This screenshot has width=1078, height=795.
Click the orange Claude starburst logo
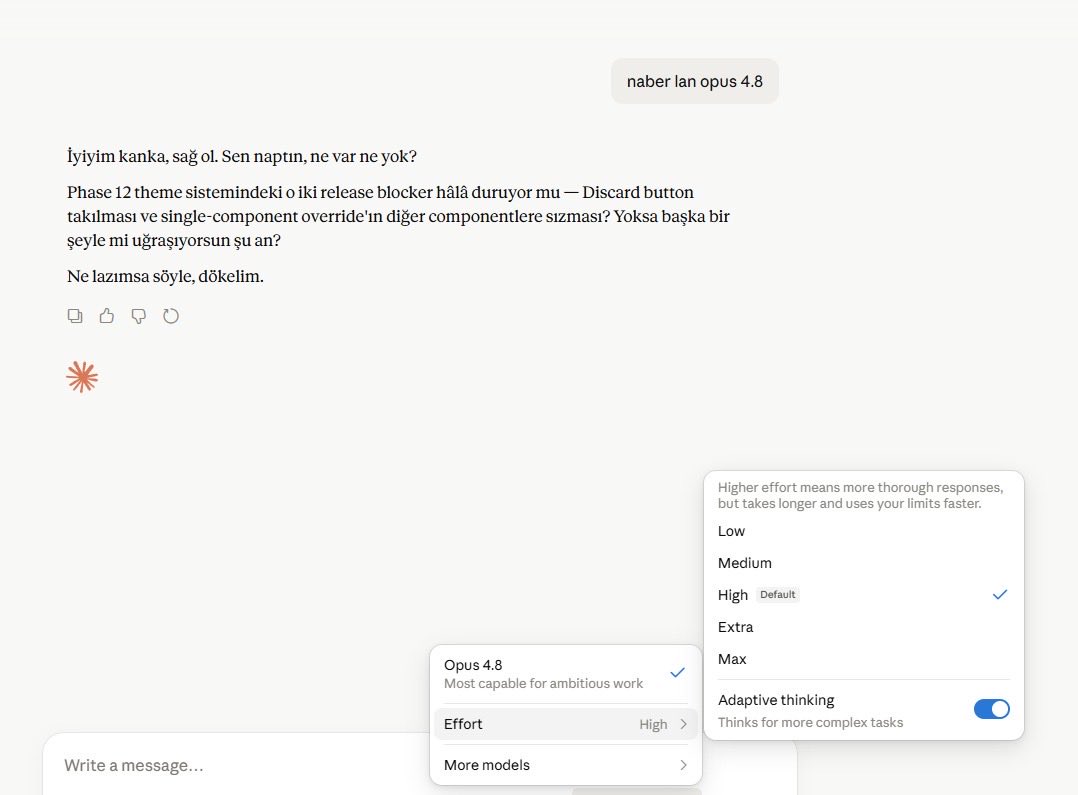(x=82, y=377)
